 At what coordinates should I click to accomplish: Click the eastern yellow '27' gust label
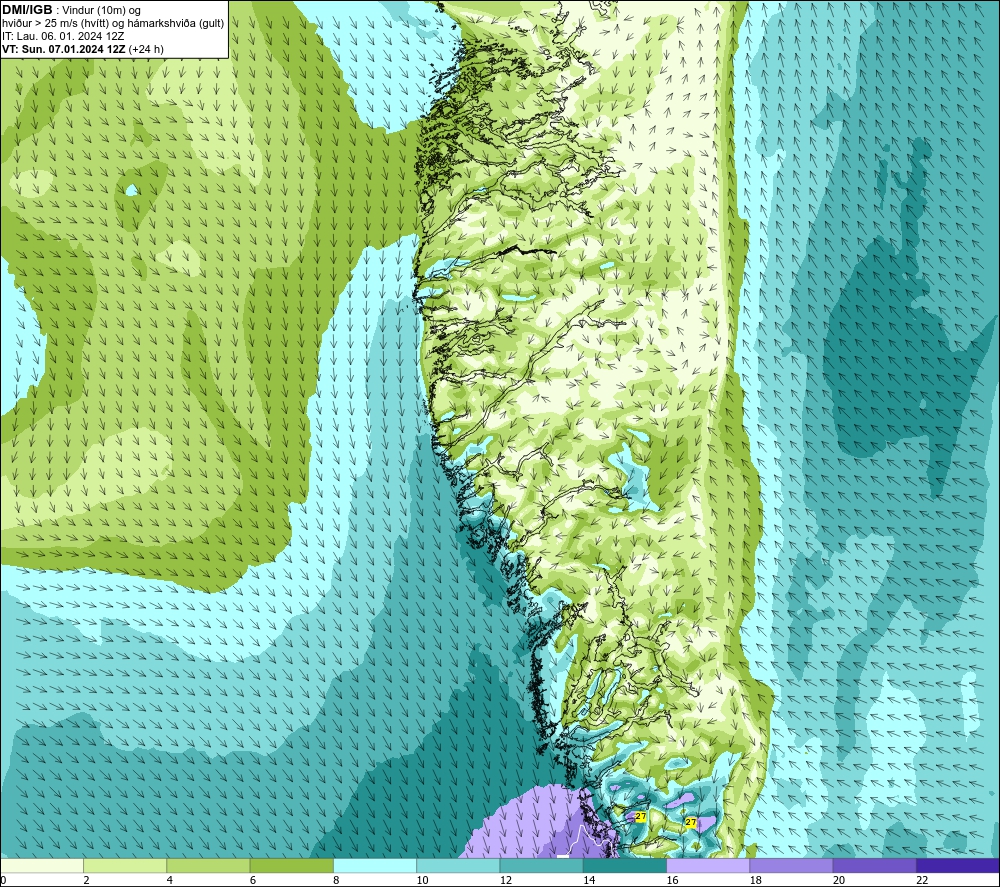point(691,822)
